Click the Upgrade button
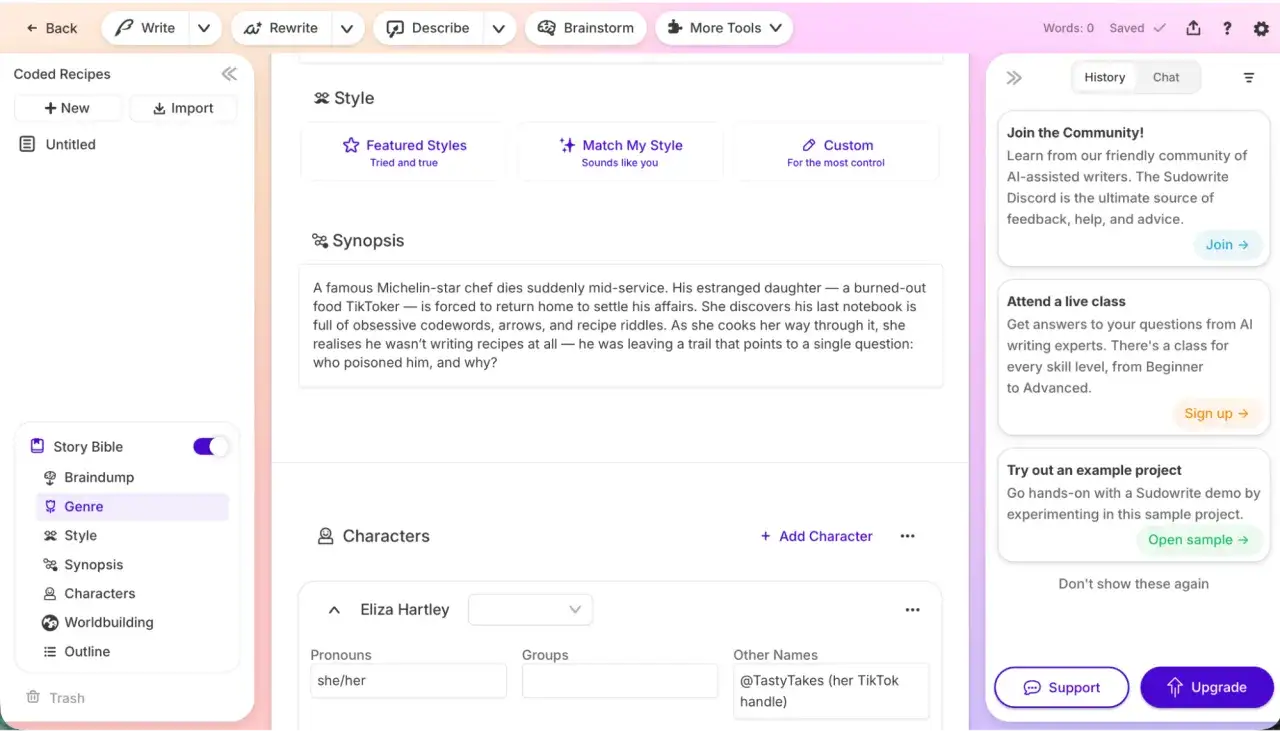Image resolution: width=1280 pixels, height=731 pixels. coord(1207,687)
